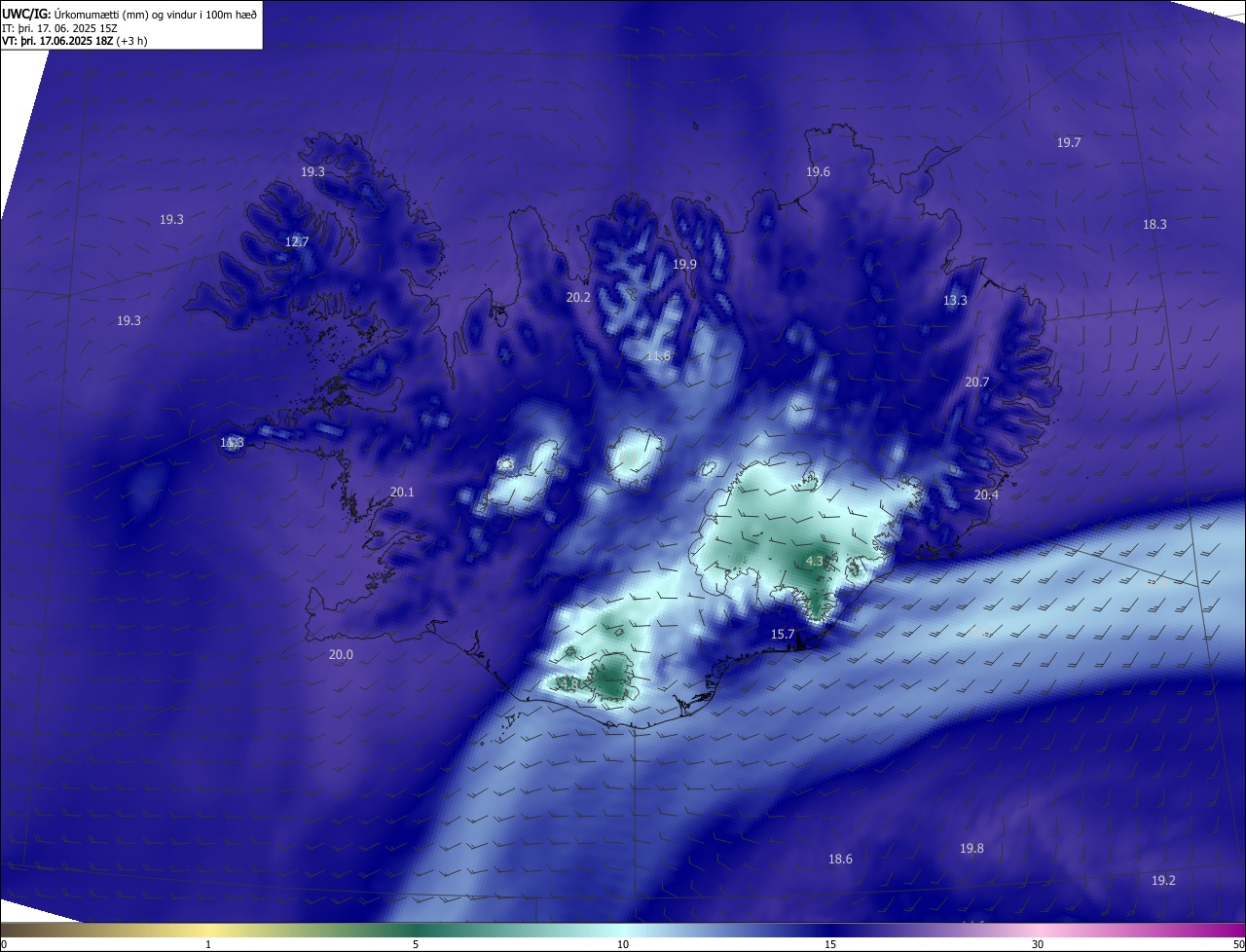The image size is (1246, 952).
Task: Click the 11.3 value on the map
Action: [x=232, y=443]
